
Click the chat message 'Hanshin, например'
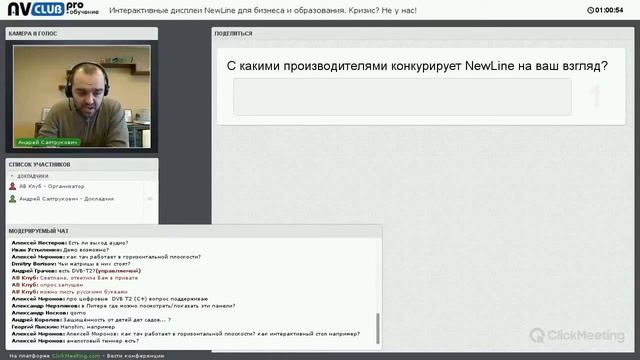click(x=63, y=327)
